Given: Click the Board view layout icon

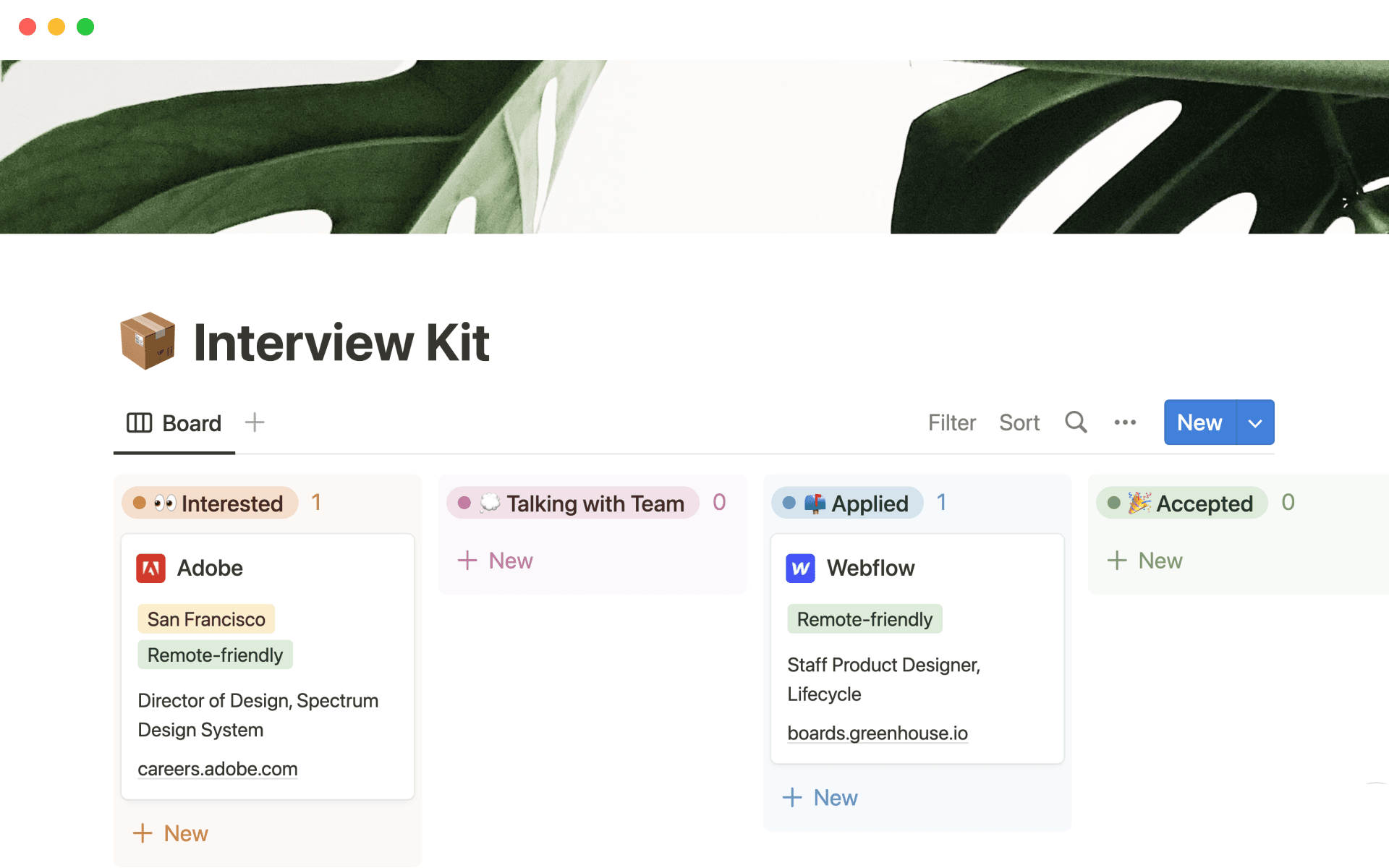Looking at the screenshot, I should point(140,422).
